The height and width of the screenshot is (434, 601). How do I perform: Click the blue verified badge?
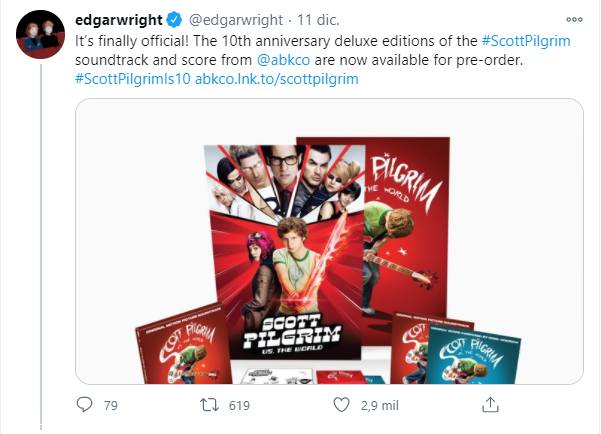tap(174, 20)
